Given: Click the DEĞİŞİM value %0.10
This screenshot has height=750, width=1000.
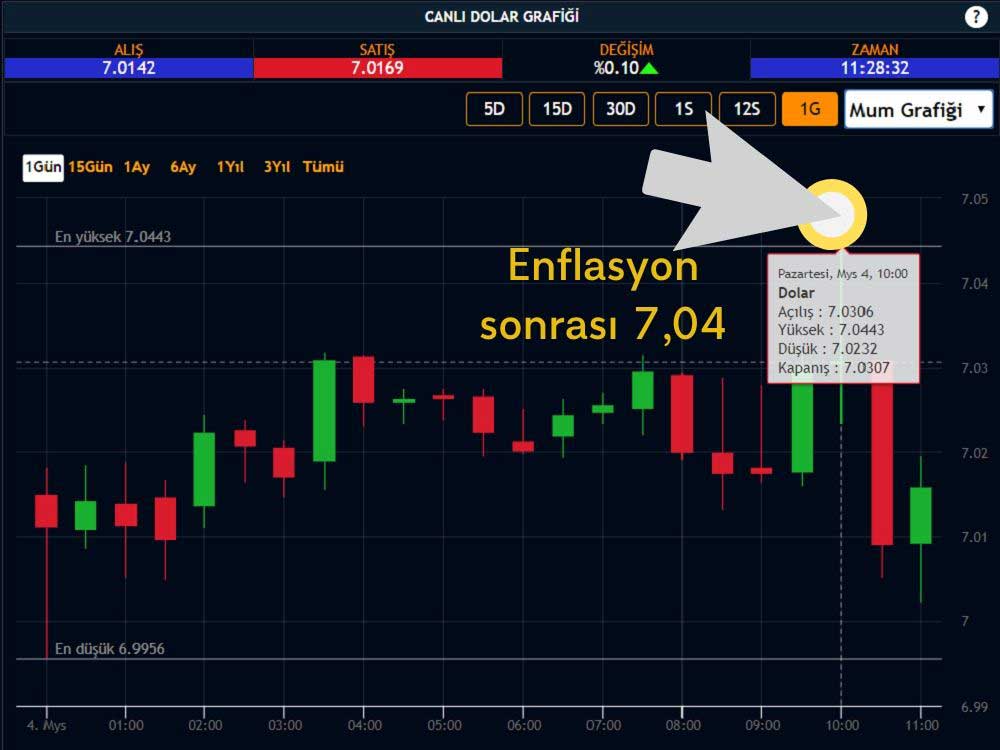Looking at the screenshot, I should (616, 68).
